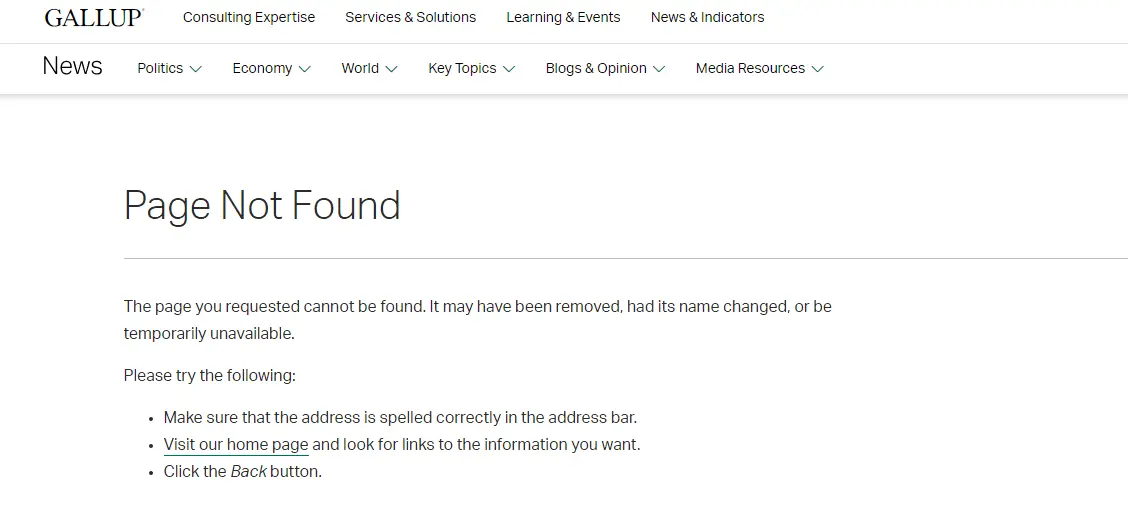Open the Blogs & Opinion label
This screenshot has height=511, width=1128.
tap(596, 68)
